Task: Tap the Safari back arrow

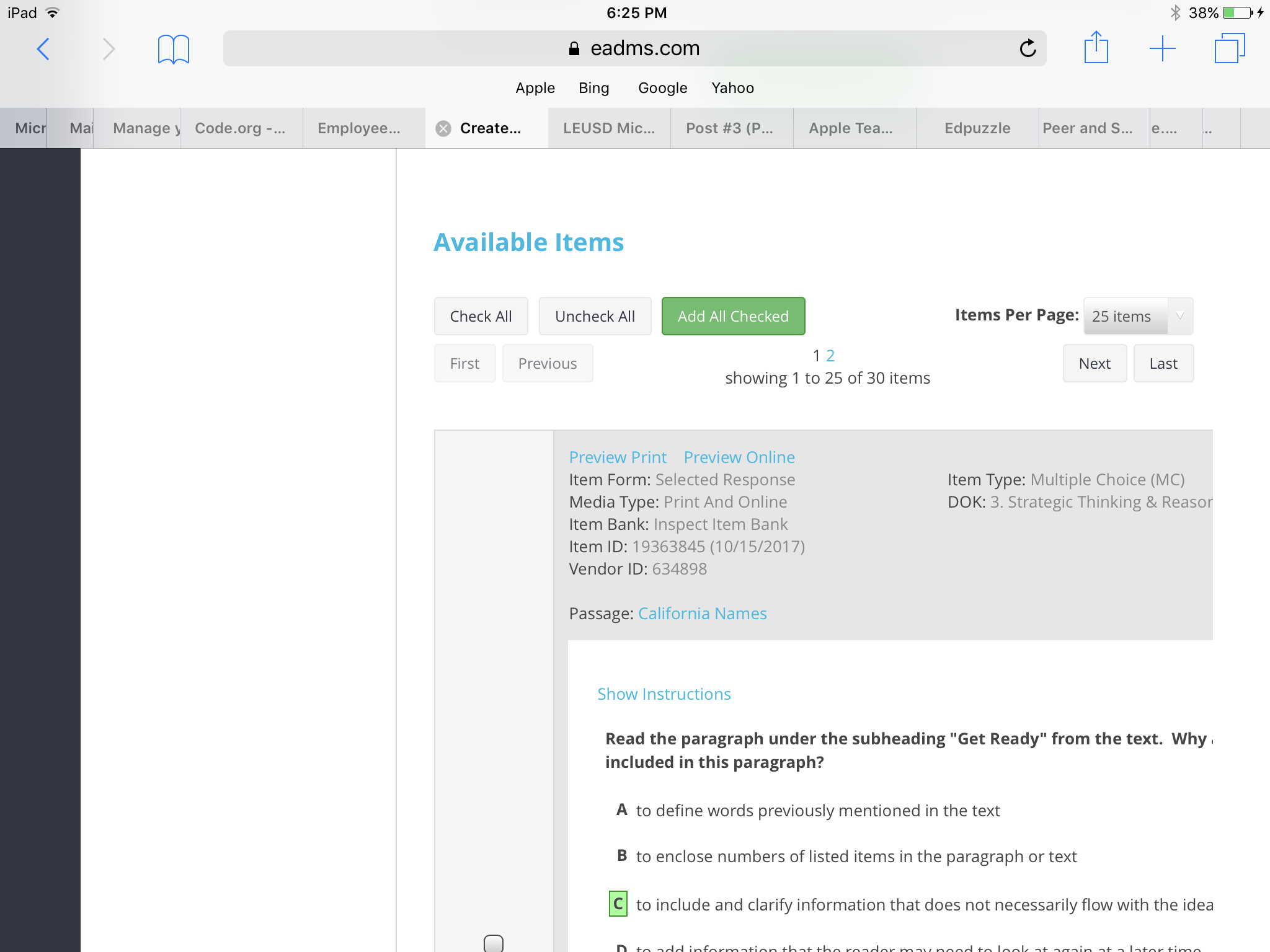Action: tap(43, 49)
